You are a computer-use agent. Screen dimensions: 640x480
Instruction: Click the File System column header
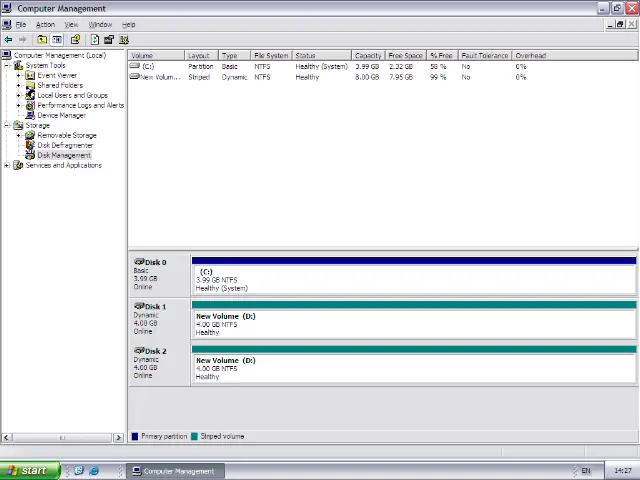[271, 56]
